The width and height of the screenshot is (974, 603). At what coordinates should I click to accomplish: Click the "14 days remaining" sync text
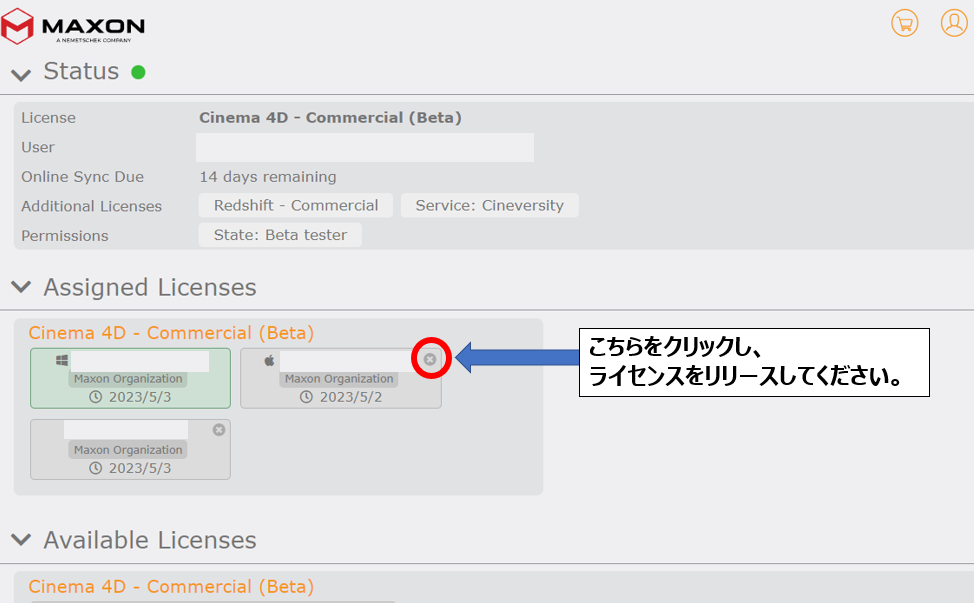(268, 177)
